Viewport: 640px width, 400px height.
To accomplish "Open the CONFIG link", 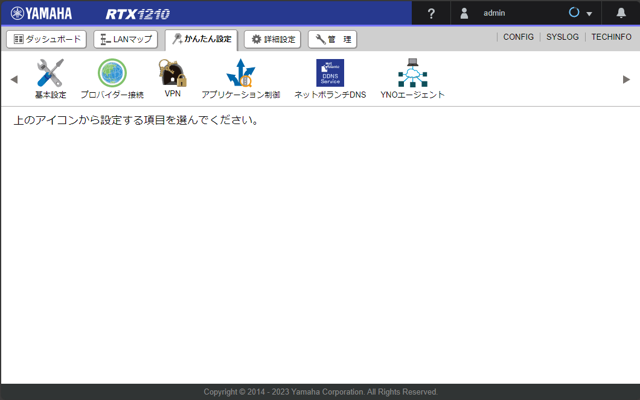I will pos(518,37).
